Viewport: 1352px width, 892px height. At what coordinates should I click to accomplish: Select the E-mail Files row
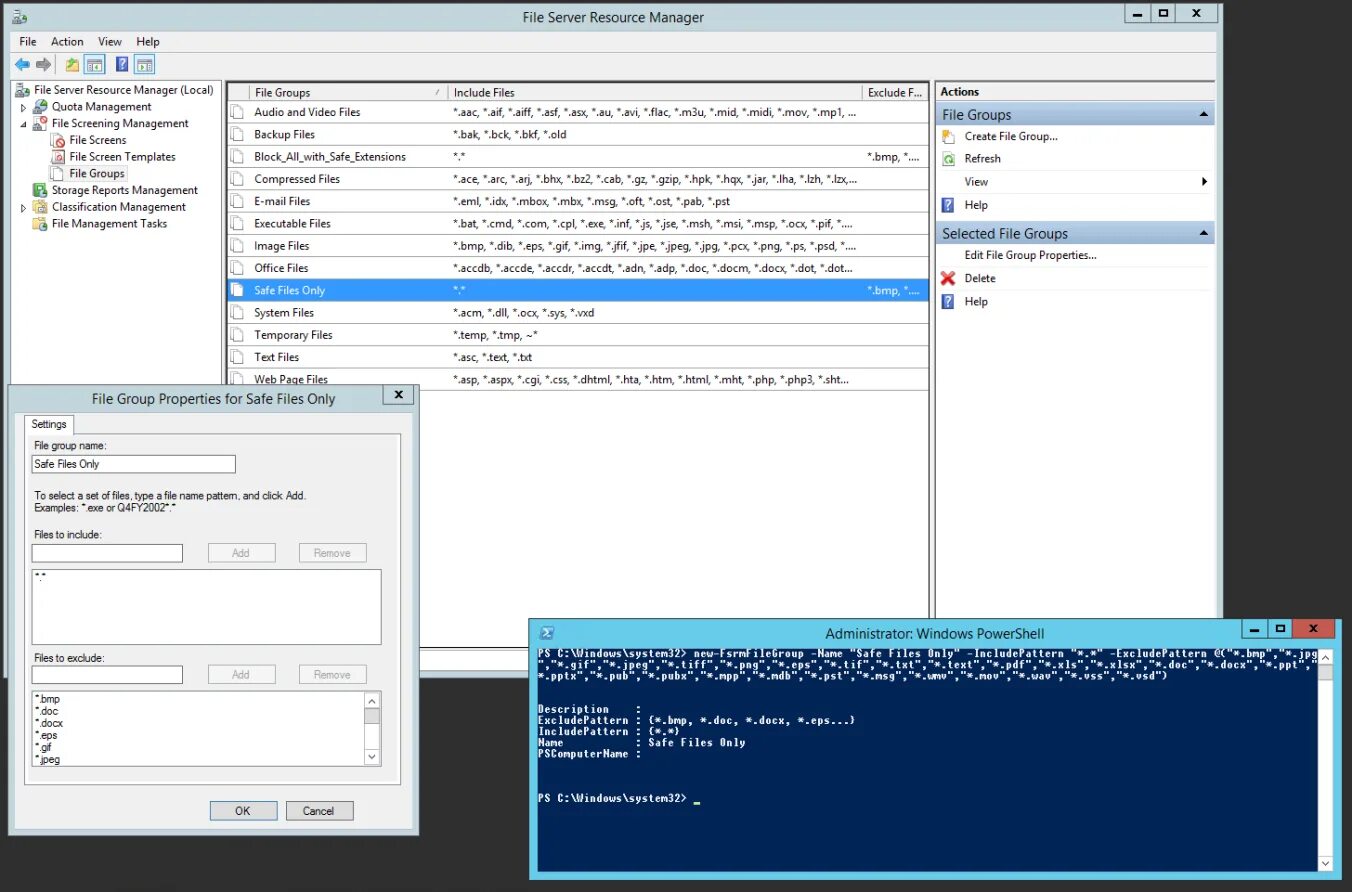click(x=577, y=201)
